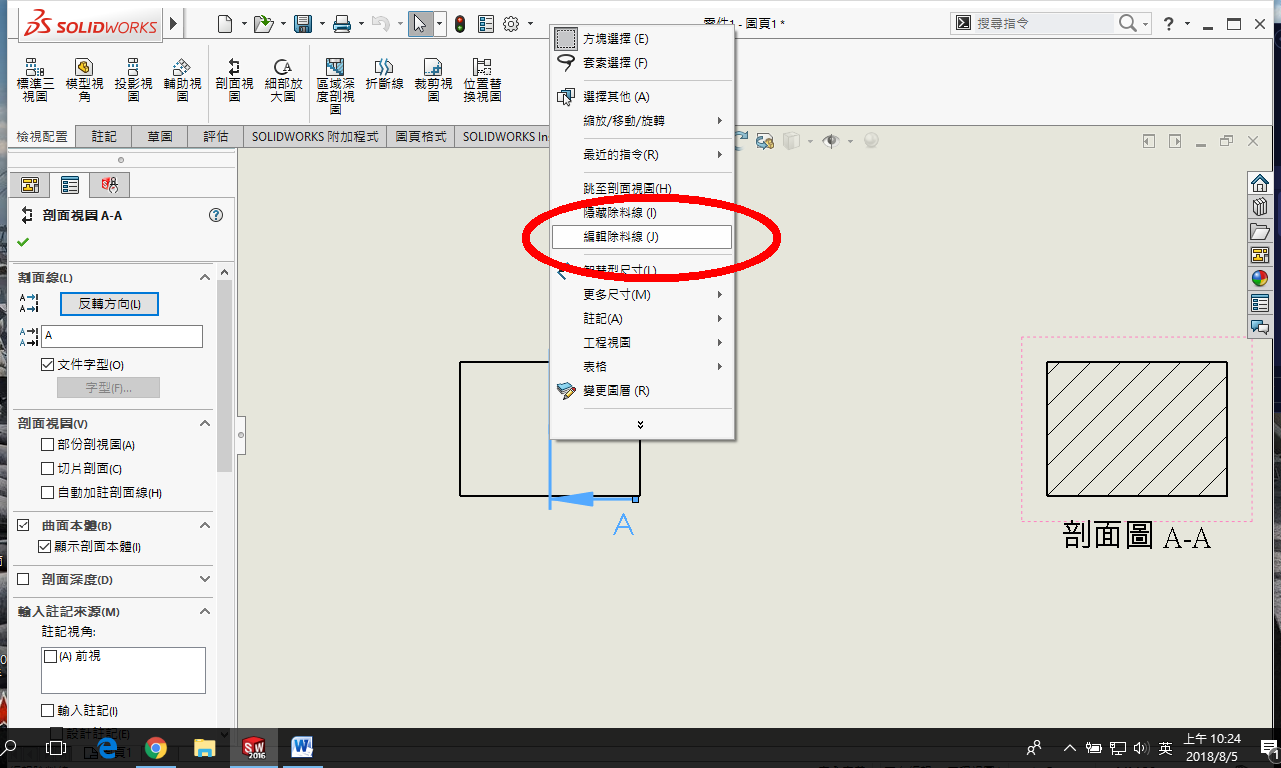Select the 折斷線 tool
This screenshot has height=768, width=1281.
384,75
